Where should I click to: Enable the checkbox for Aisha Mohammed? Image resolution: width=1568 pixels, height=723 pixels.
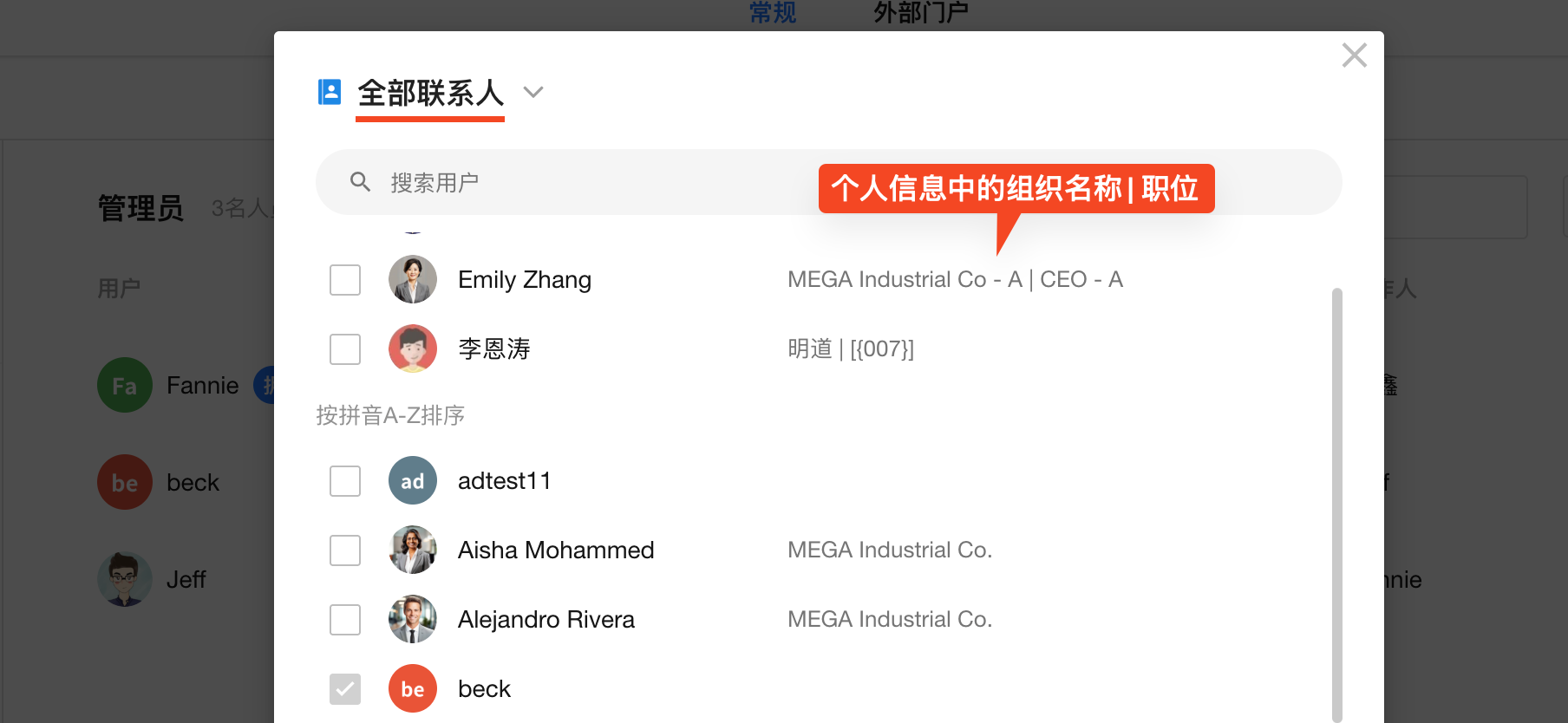tap(345, 550)
